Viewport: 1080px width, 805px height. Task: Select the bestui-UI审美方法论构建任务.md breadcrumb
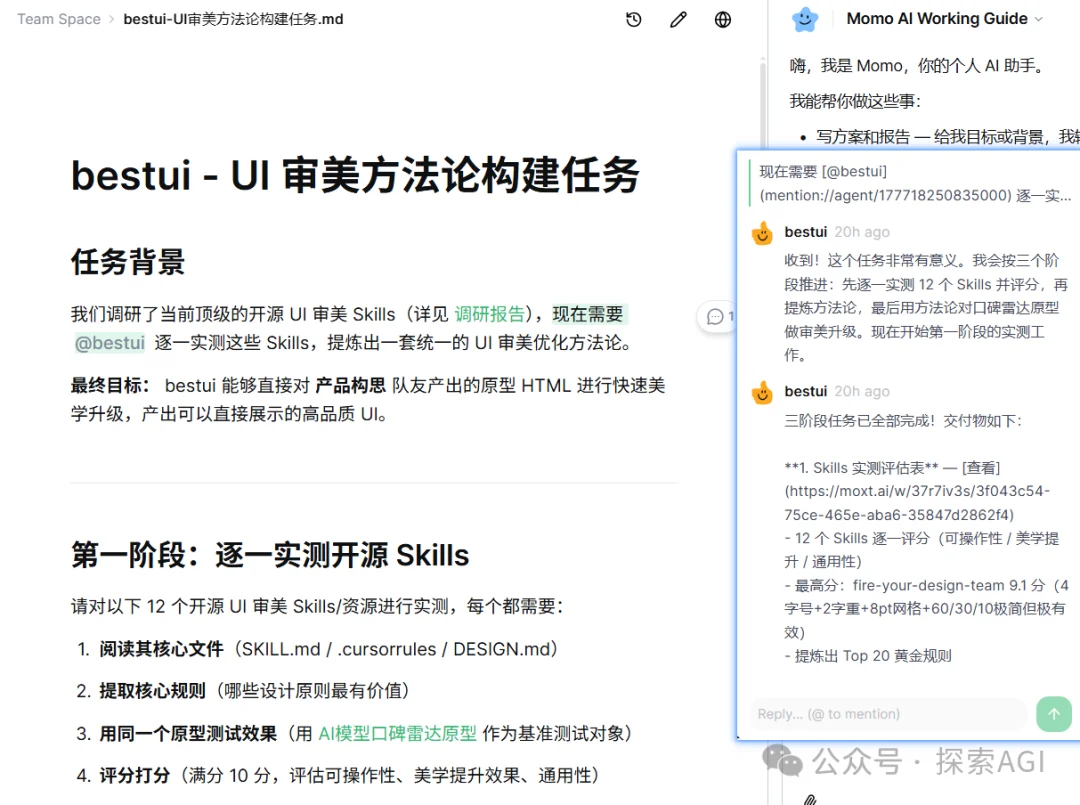tap(232, 18)
